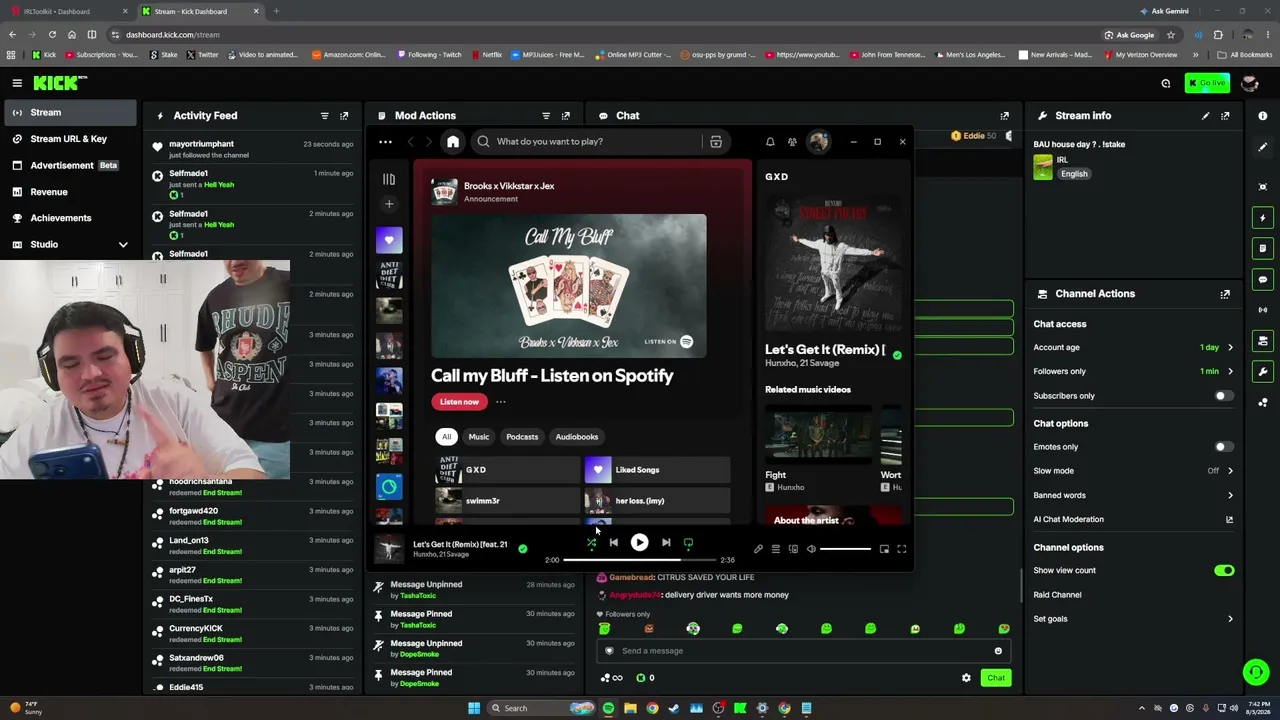1280x720 pixels.
Task: Open Stream URL & Key page
Action: [69, 139]
